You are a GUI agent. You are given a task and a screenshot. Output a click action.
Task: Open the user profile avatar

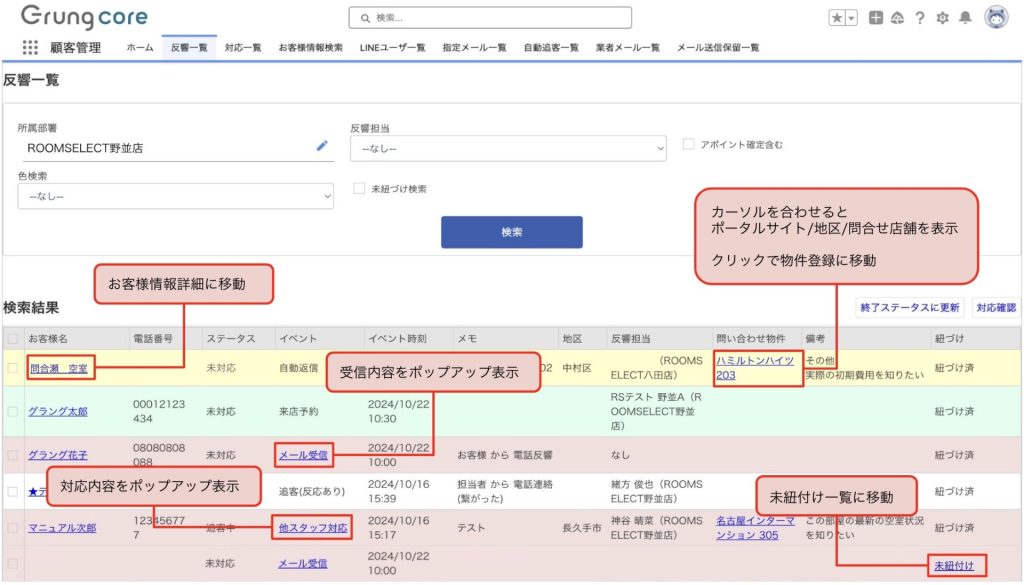coord(996,17)
